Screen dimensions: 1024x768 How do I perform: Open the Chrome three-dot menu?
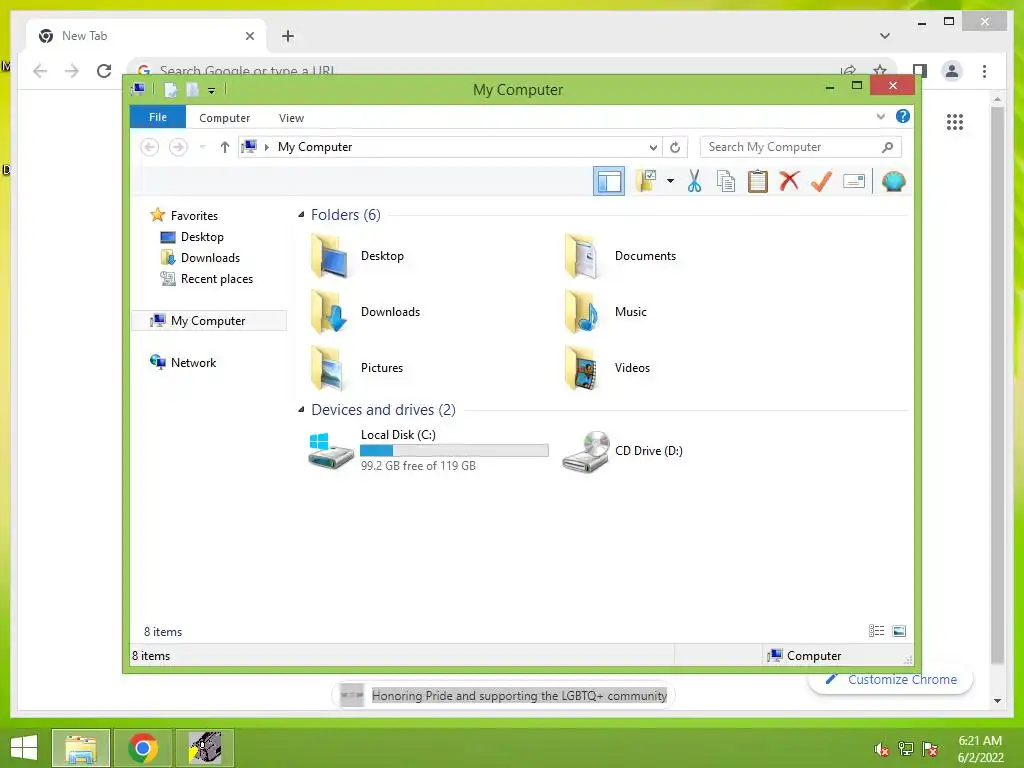pos(984,71)
